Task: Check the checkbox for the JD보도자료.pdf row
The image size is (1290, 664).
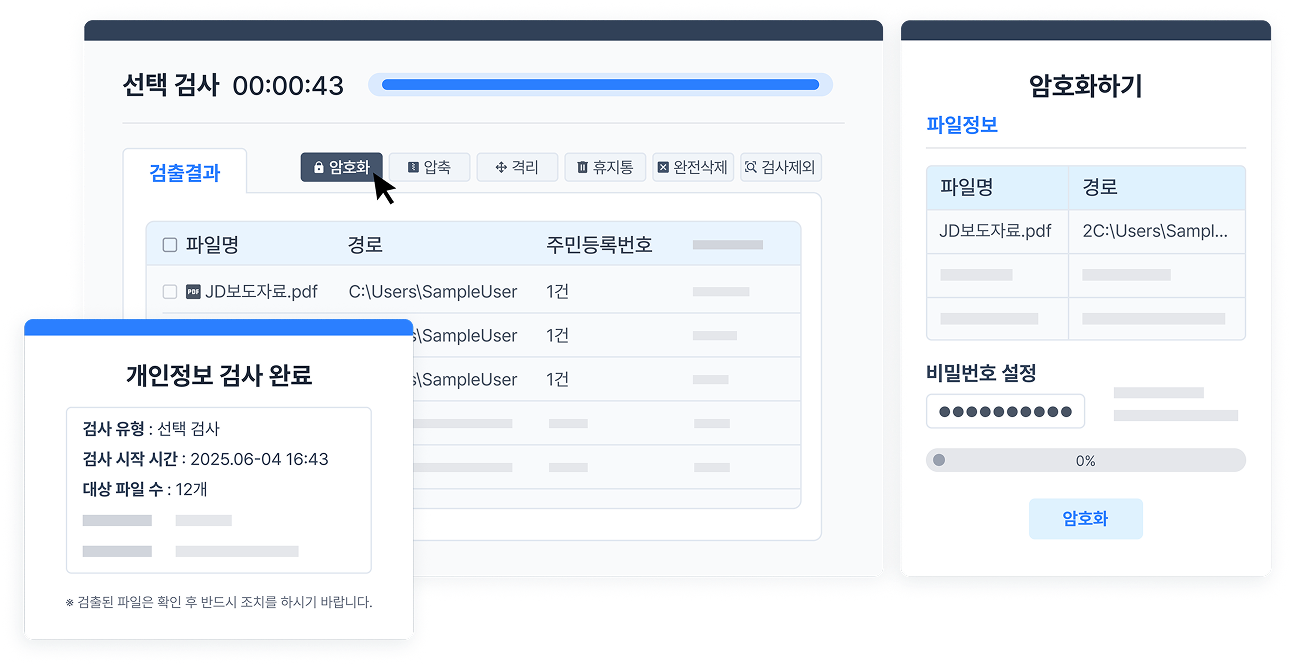Action: point(170,291)
